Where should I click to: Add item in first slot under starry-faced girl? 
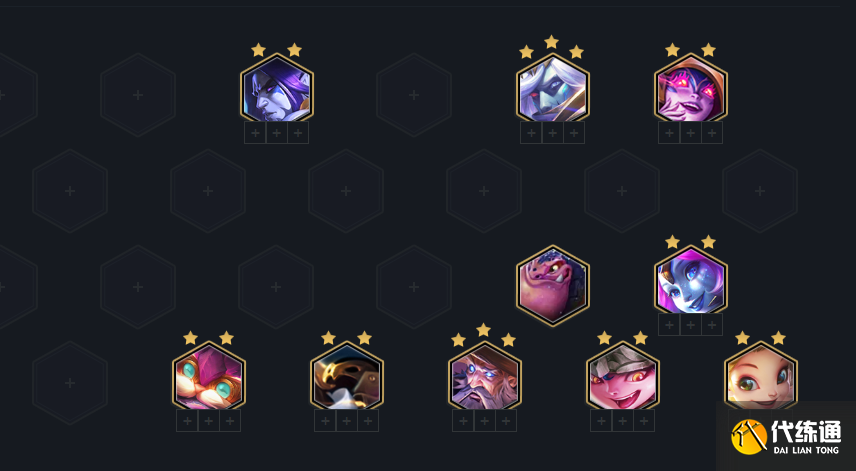click(669, 325)
